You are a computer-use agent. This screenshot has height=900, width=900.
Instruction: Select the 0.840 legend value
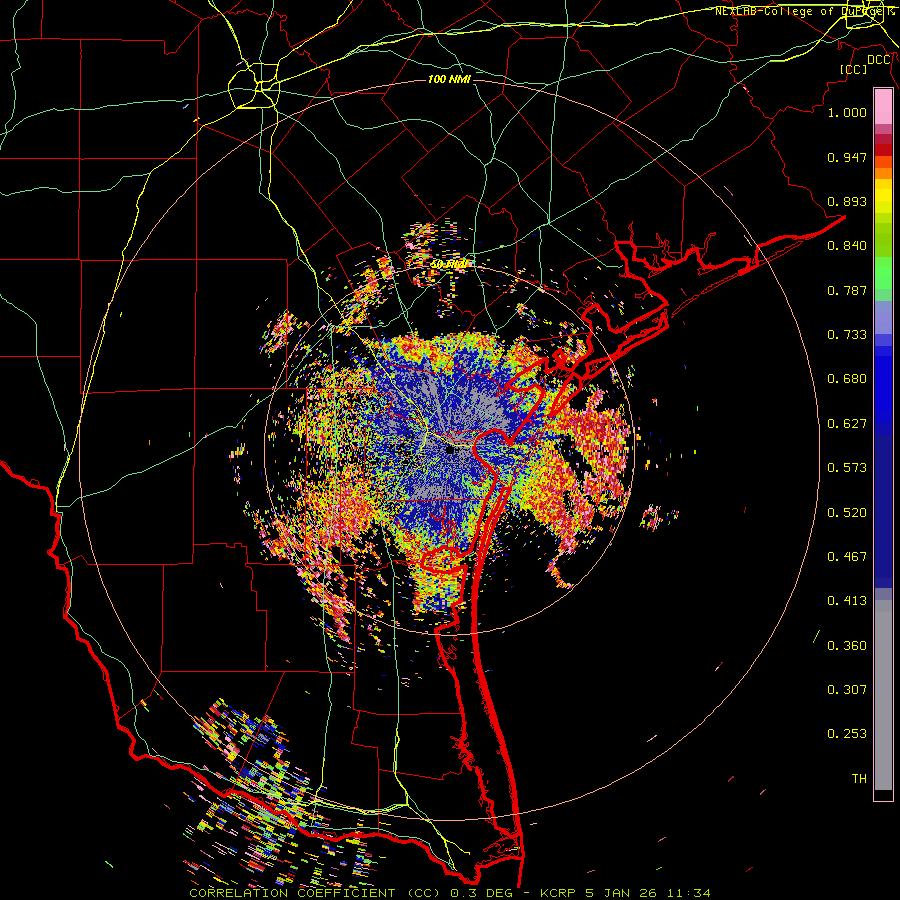(847, 246)
